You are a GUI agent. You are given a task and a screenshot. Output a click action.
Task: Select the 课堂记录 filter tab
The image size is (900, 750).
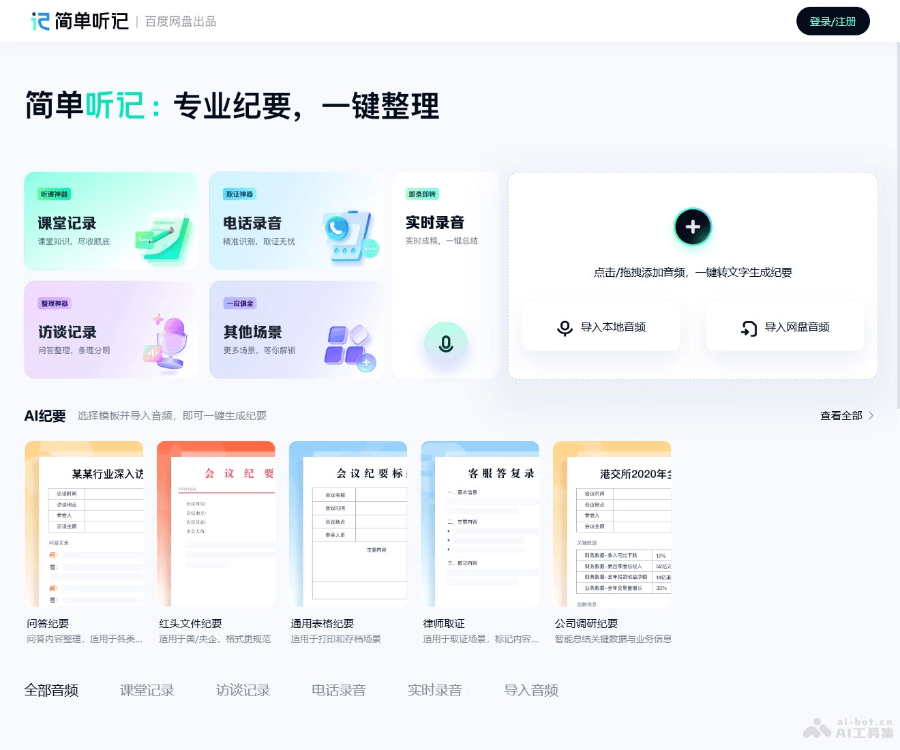(146, 690)
